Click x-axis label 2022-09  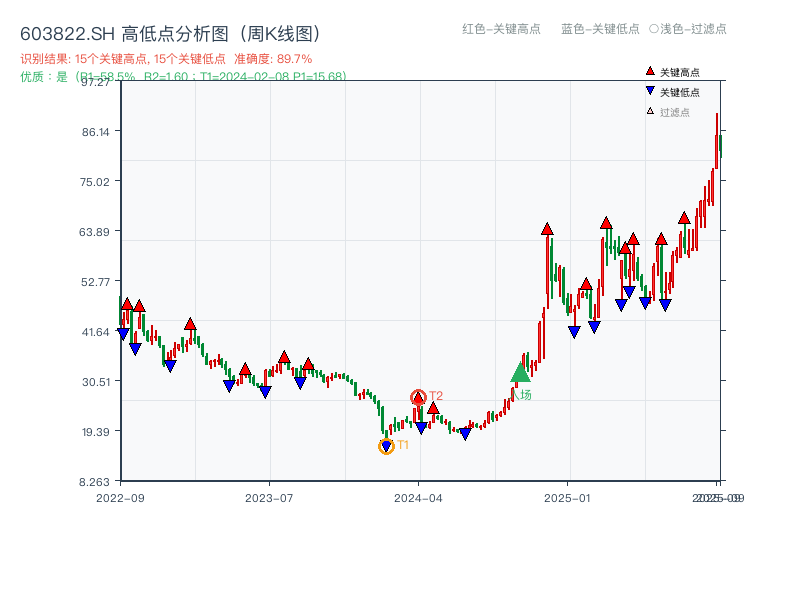(x=120, y=498)
